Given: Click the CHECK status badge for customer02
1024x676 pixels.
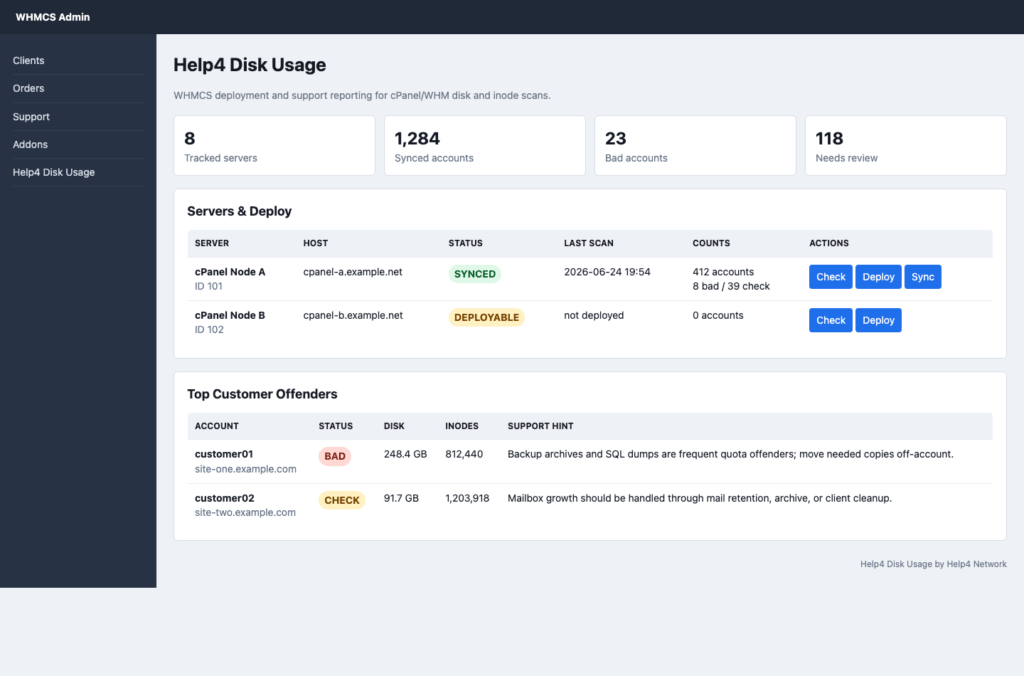Looking at the screenshot, I should (342, 500).
